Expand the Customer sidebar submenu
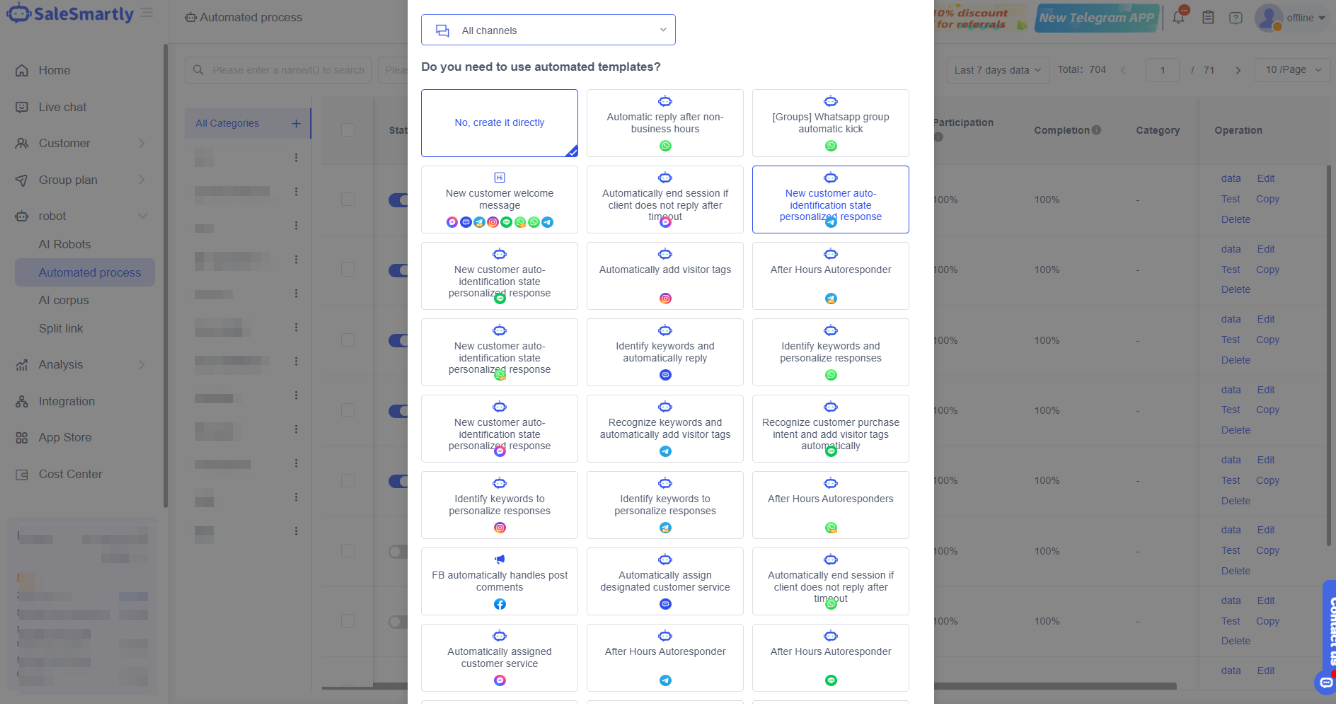The width and height of the screenshot is (1336, 704). [x=80, y=144]
